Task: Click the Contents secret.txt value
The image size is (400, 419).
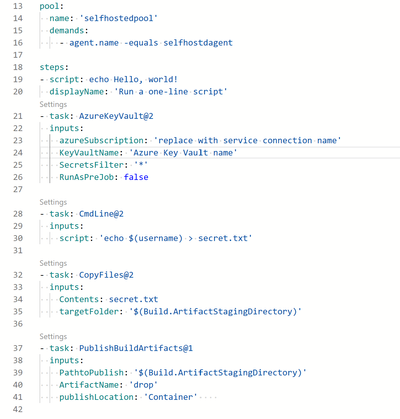Action: pos(133,299)
